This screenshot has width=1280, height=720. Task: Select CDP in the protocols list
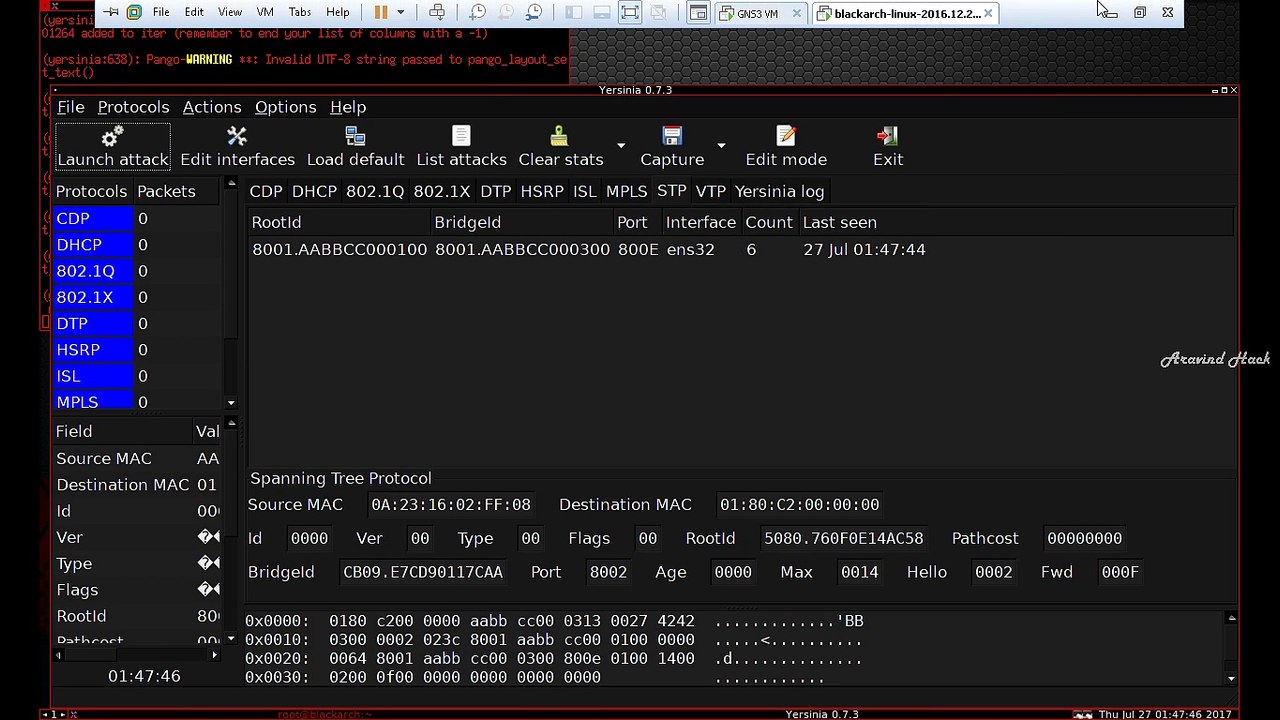pyautogui.click(x=93, y=218)
